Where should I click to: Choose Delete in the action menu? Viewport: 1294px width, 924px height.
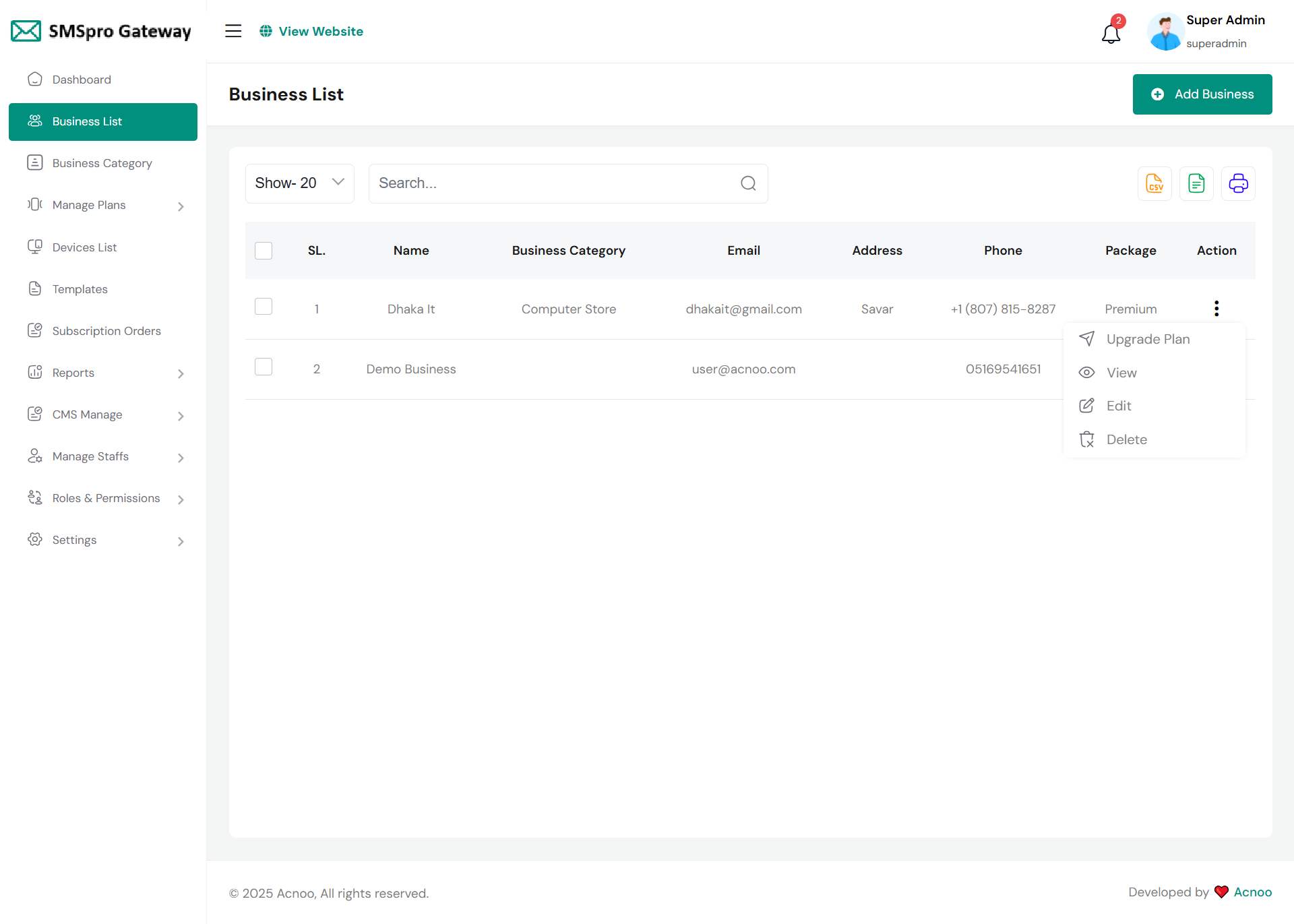1126,439
